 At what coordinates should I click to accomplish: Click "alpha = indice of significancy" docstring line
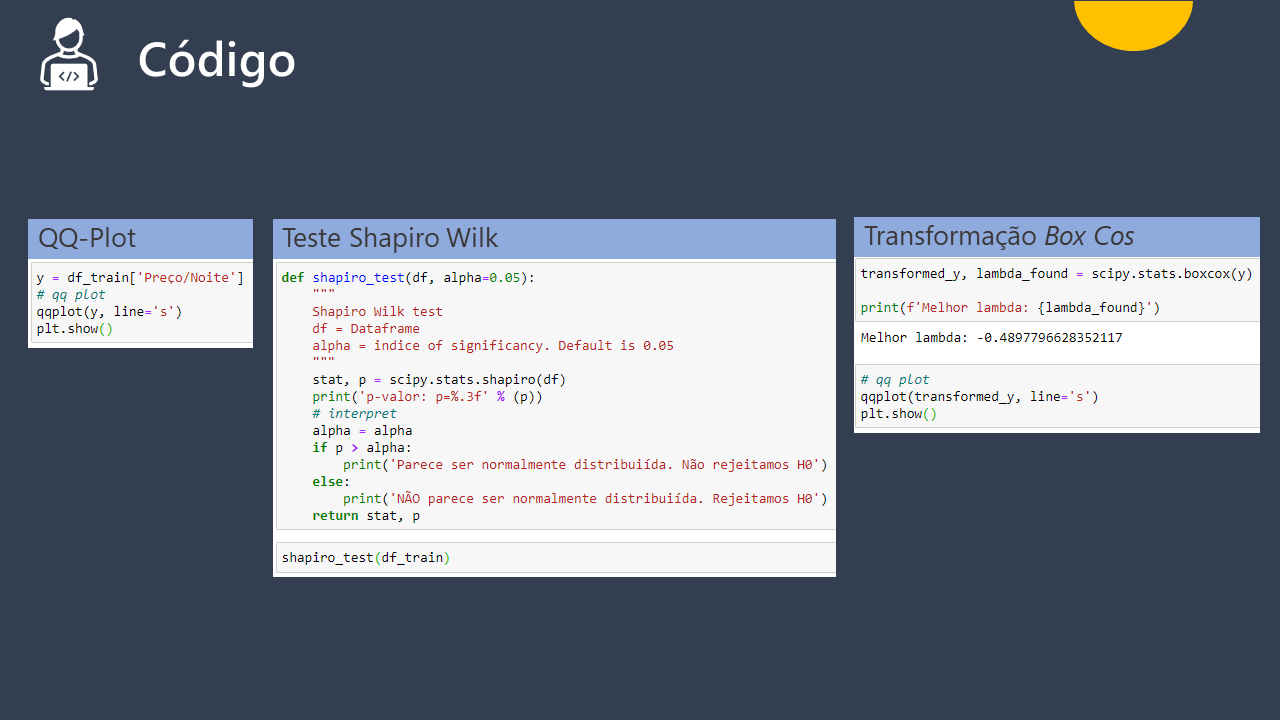point(493,346)
